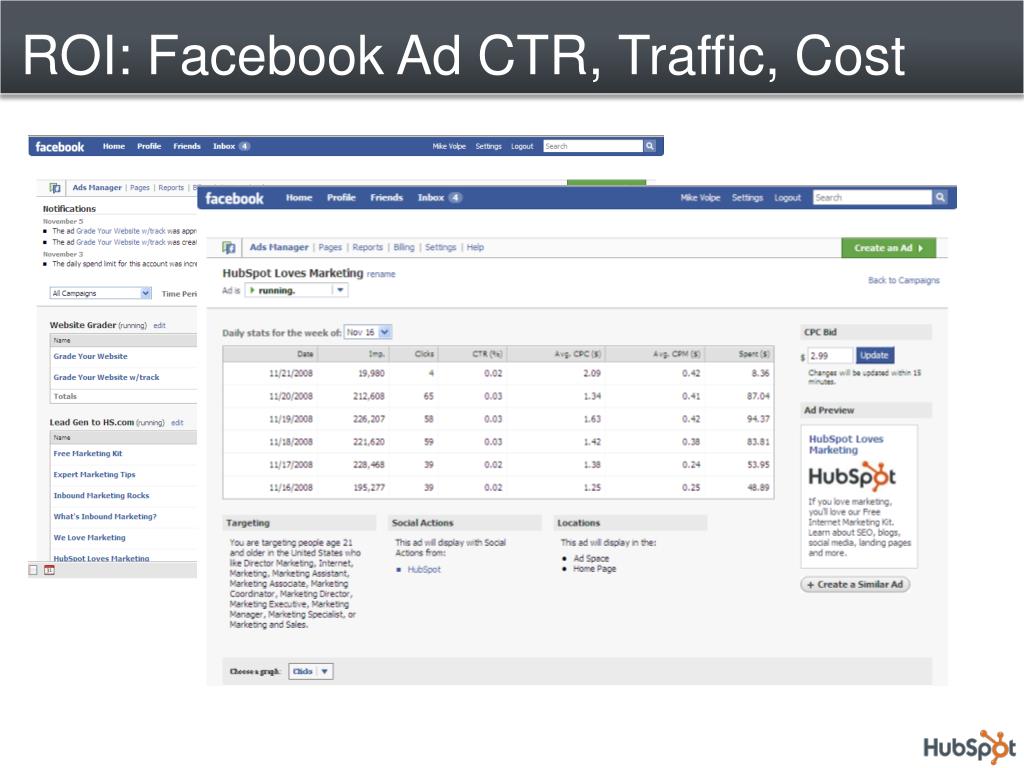Click 'Back to Campaigns' link
Screen dimensions: 1024x768
pyautogui.click(x=904, y=280)
